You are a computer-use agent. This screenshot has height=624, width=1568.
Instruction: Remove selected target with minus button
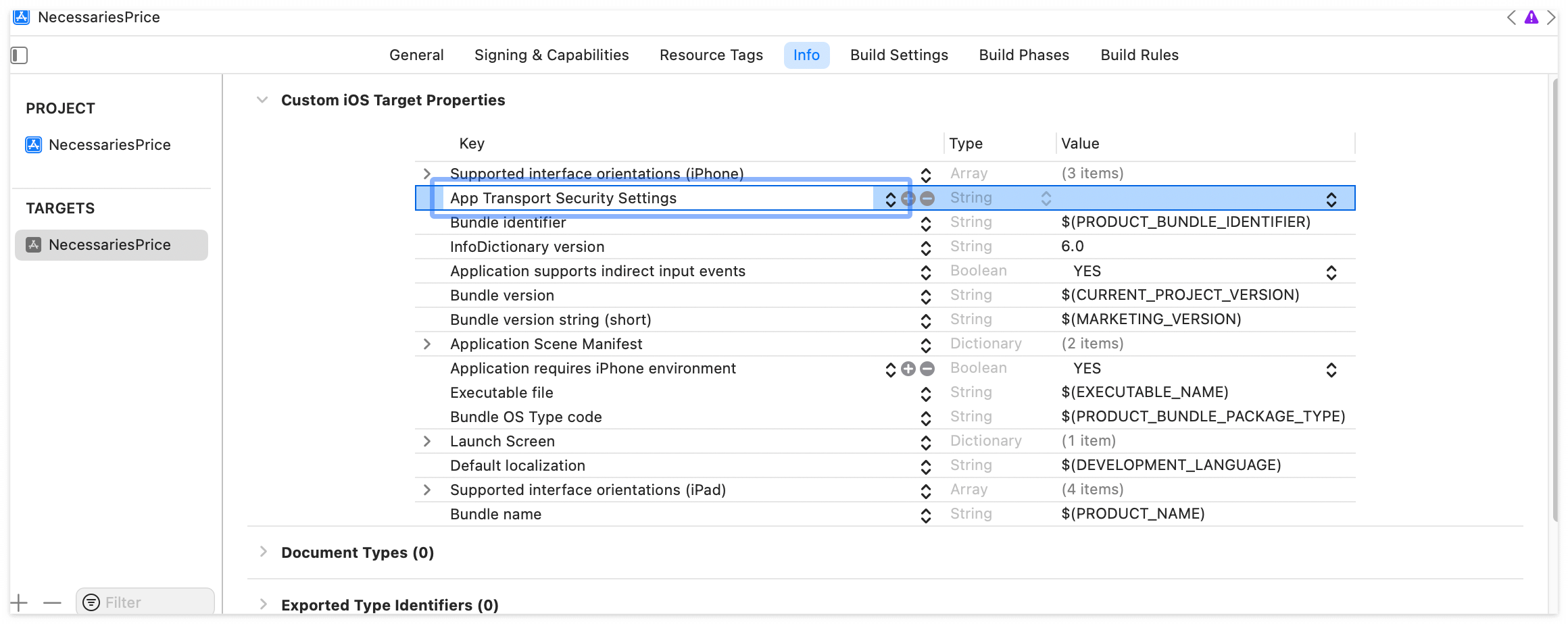click(x=52, y=602)
